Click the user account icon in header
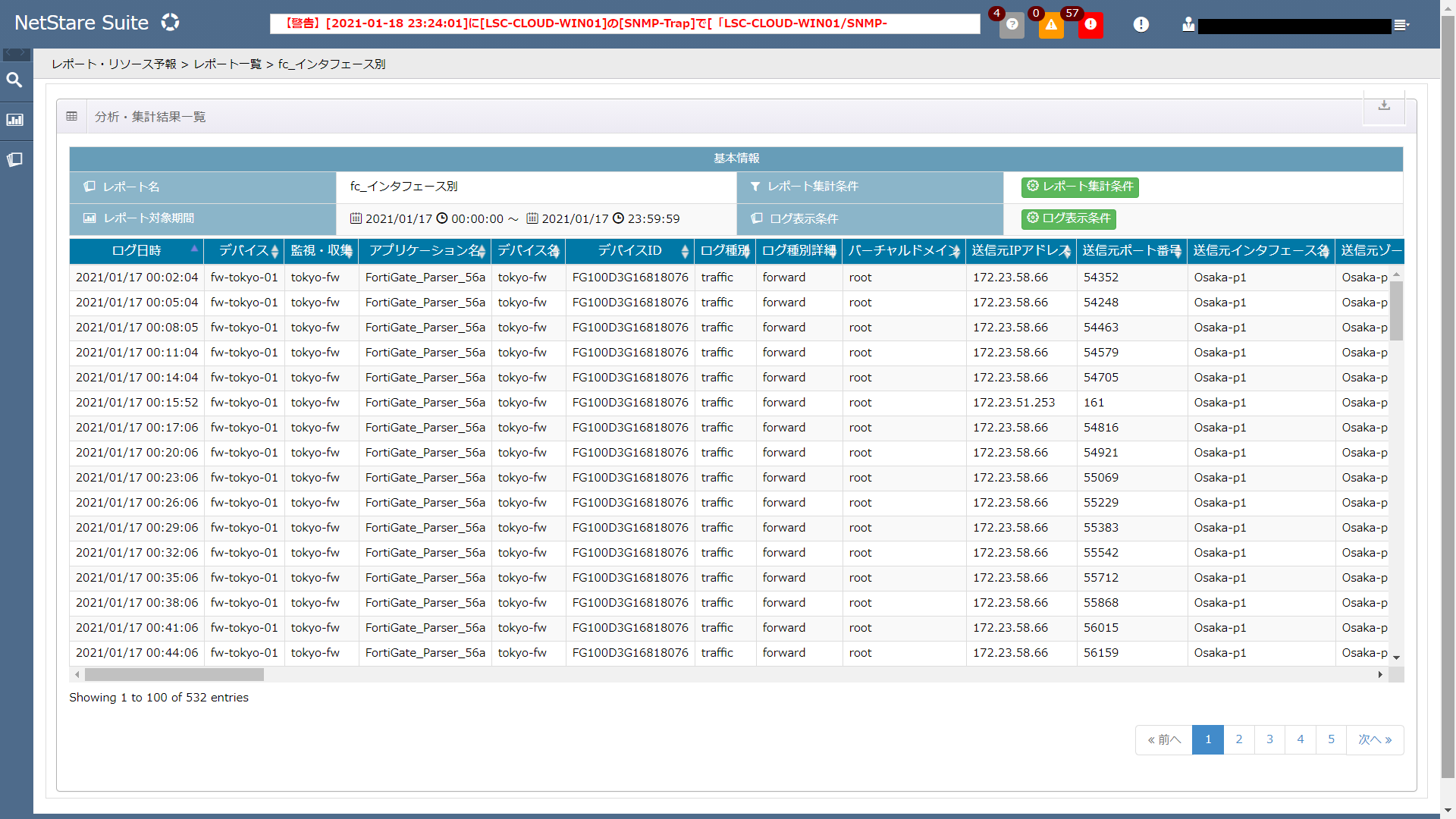The image size is (1456, 819). (1188, 25)
